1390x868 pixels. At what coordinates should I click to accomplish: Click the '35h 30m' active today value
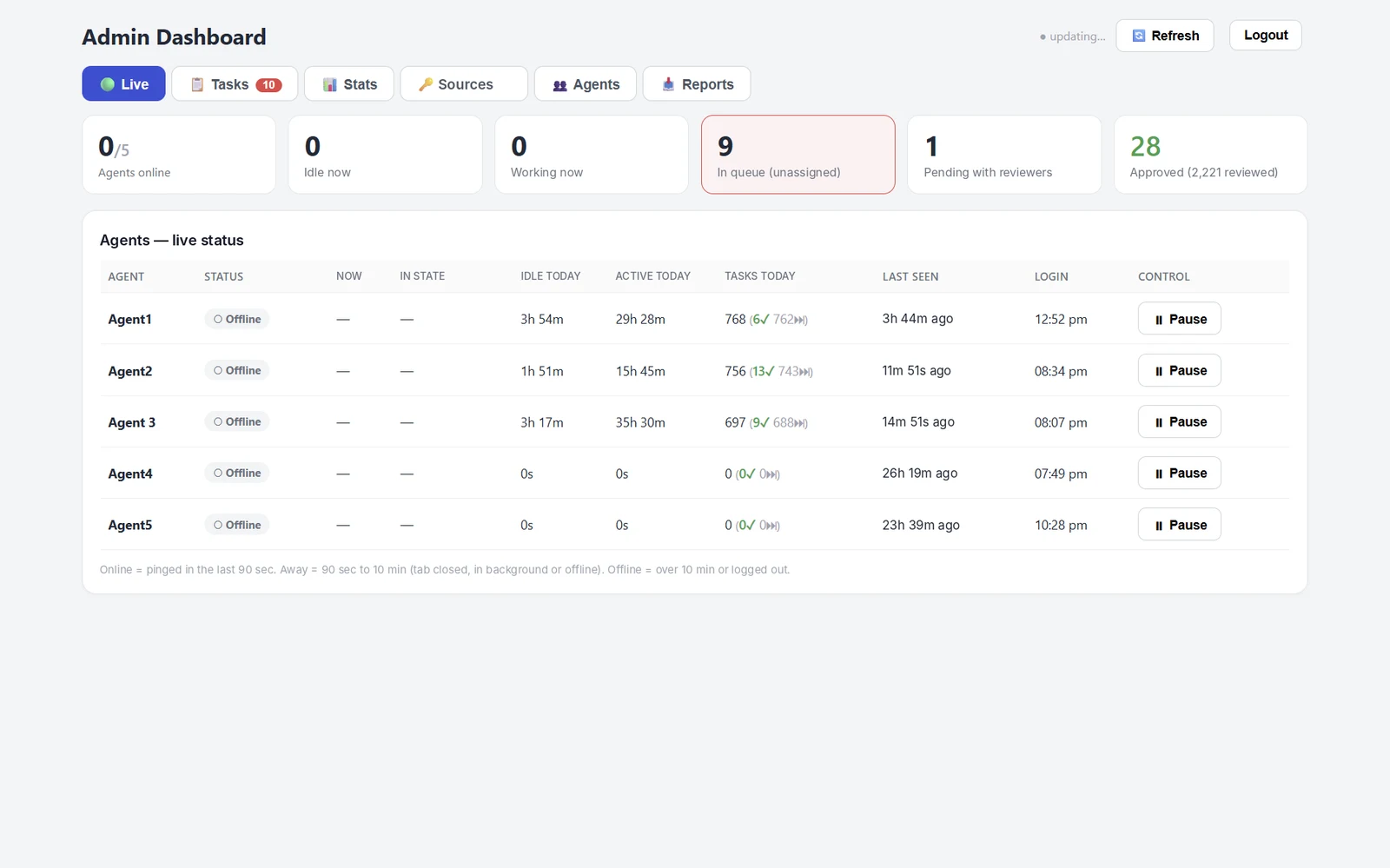[x=640, y=422]
